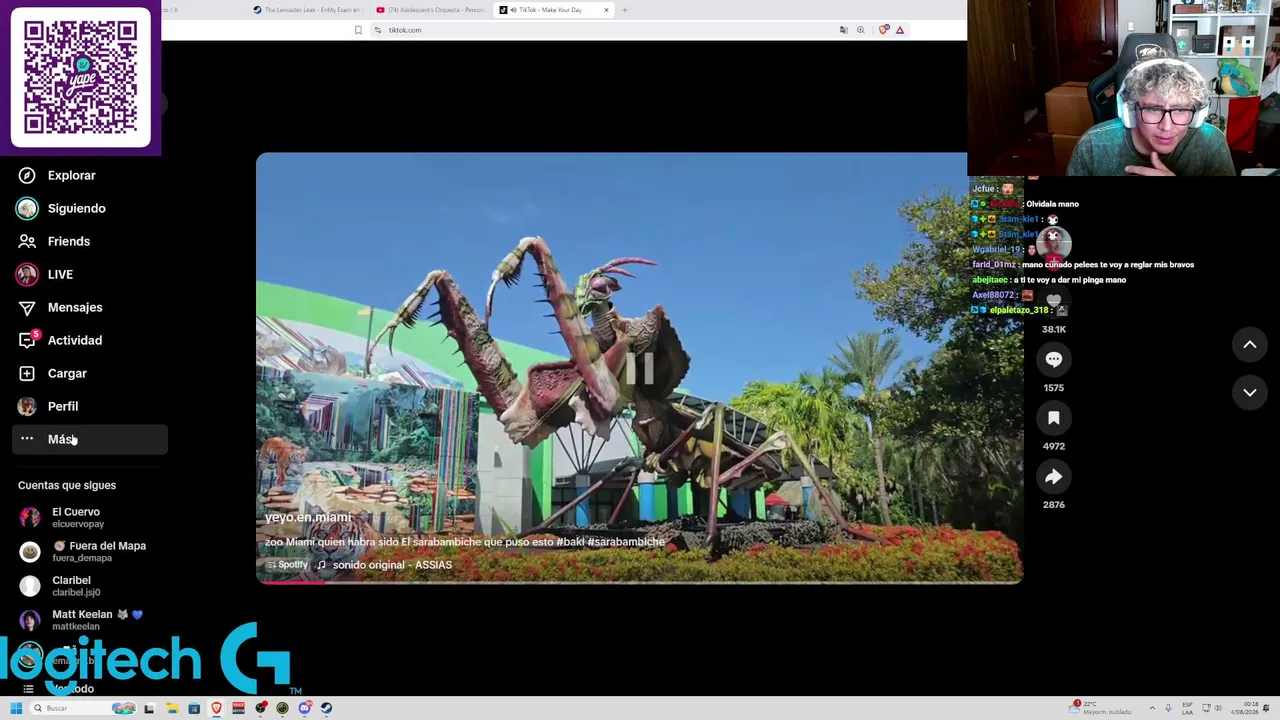Click the 38.1K likes count
Screen dimensions: 1280x720
pyautogui.click(x=1053, y=329)
